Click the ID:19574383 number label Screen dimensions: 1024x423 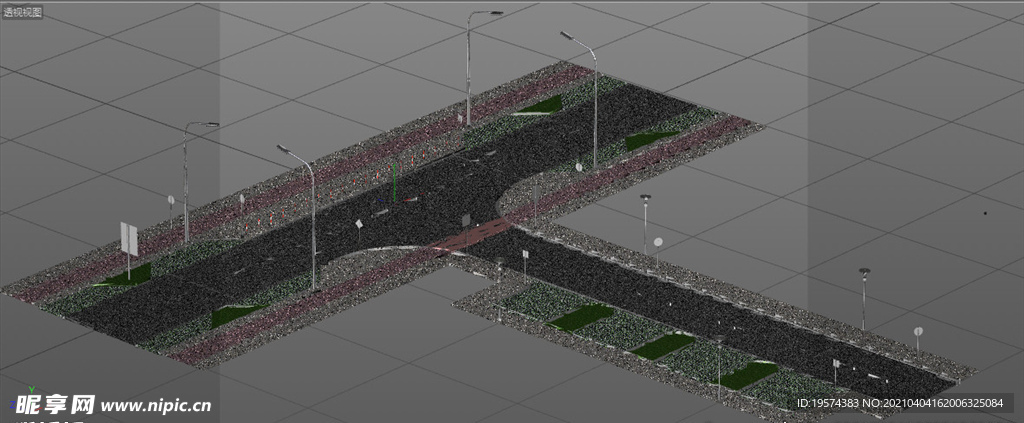829,403
